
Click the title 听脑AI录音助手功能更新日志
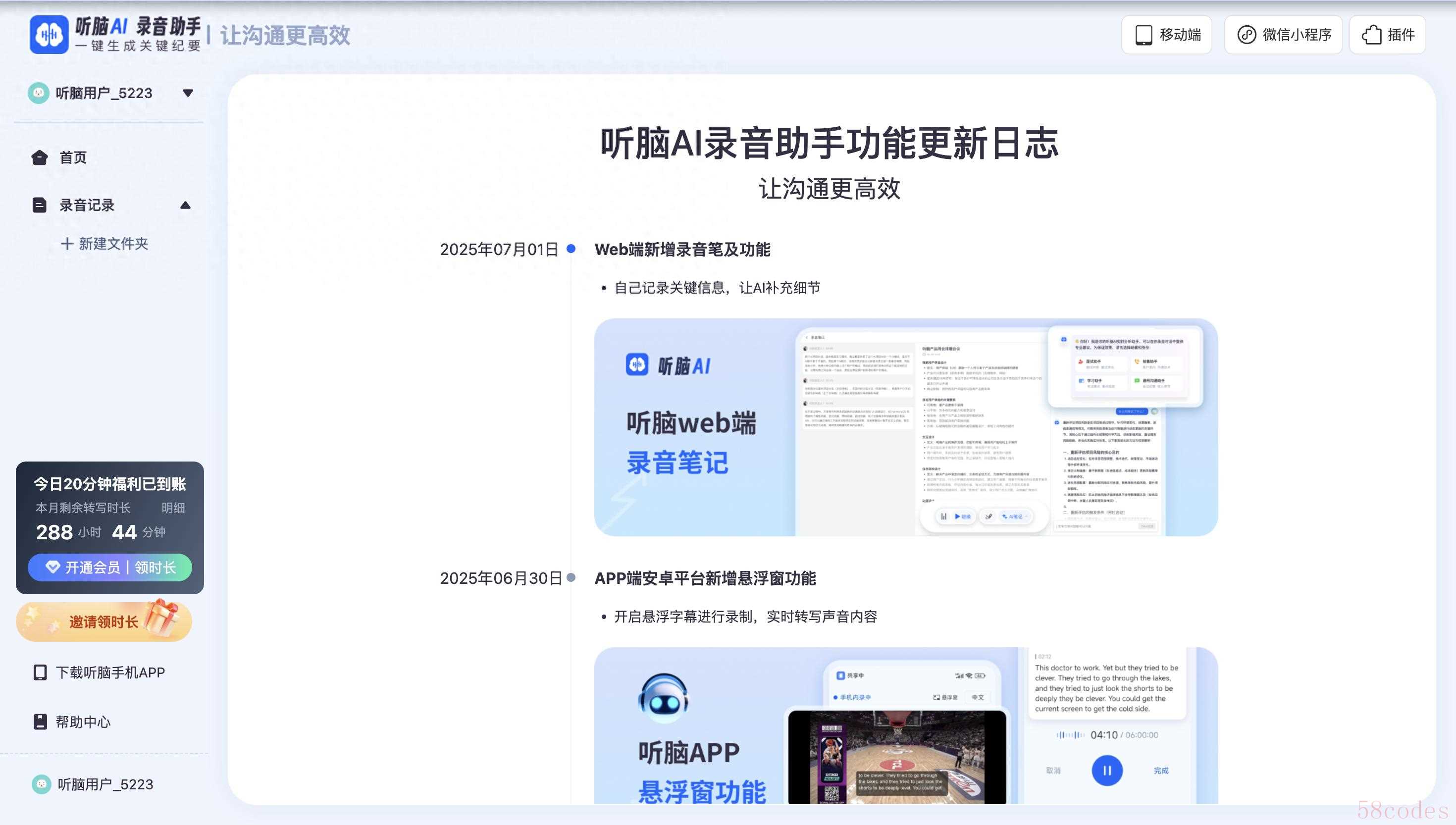click(x=830, y=143)
